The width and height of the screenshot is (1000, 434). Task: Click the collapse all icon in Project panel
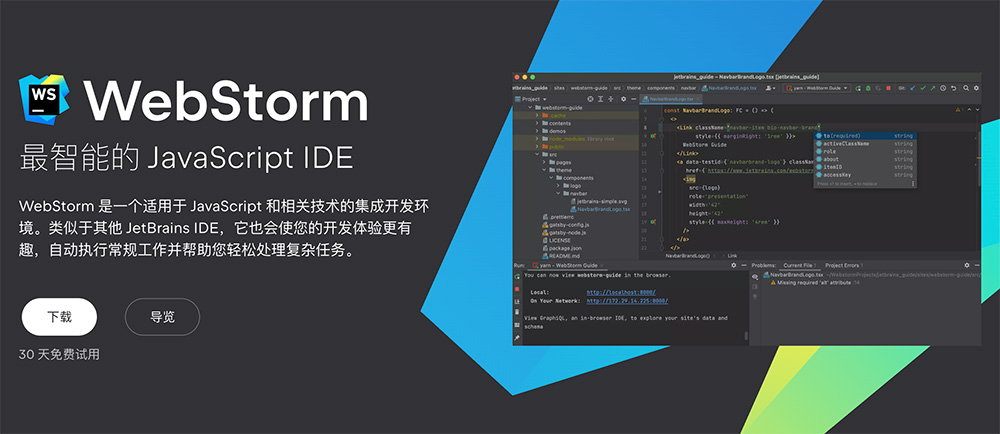click(611, 99)
